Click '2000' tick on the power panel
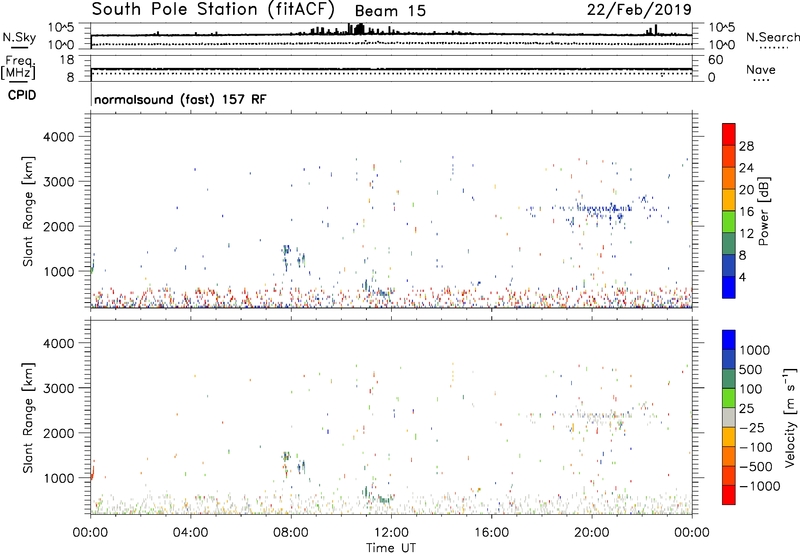Viewport: 800px width, 554px height. [58, 227]
